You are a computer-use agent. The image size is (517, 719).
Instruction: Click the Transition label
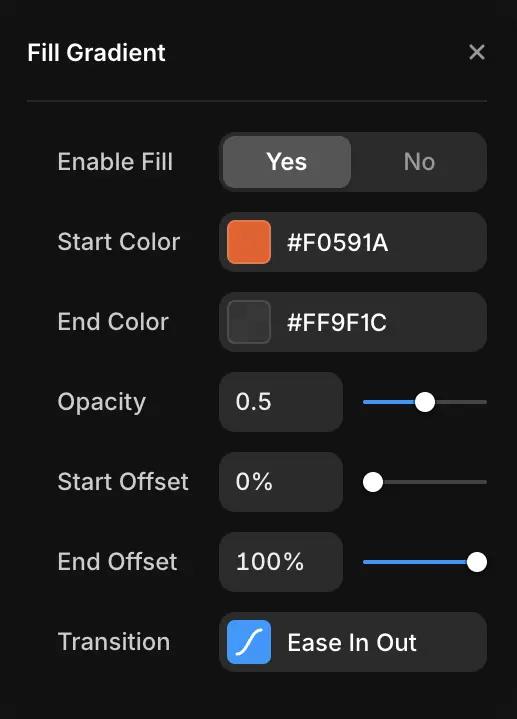click(x=114, y=642)
